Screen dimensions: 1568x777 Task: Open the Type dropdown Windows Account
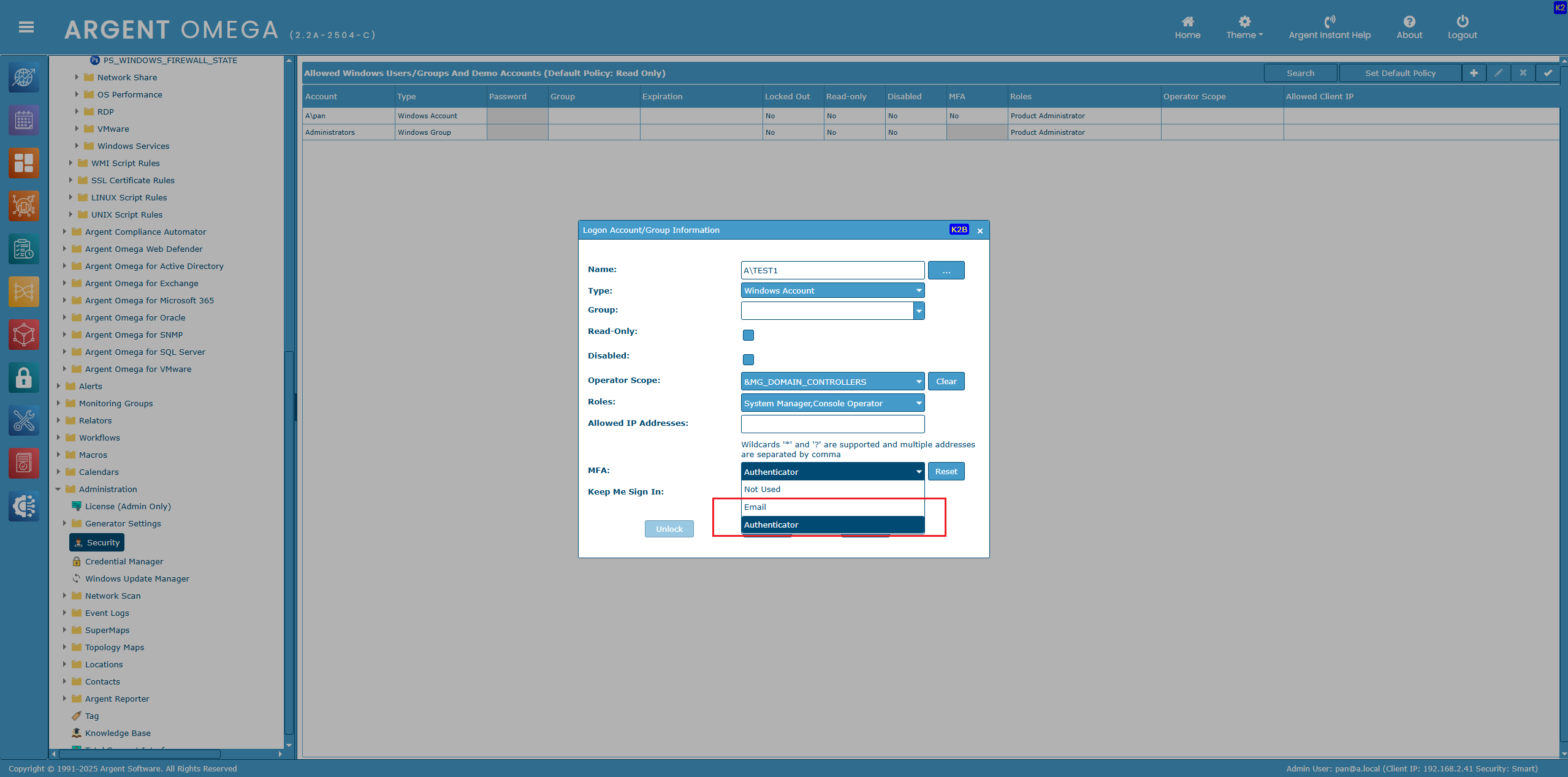[x=832, y=290]
